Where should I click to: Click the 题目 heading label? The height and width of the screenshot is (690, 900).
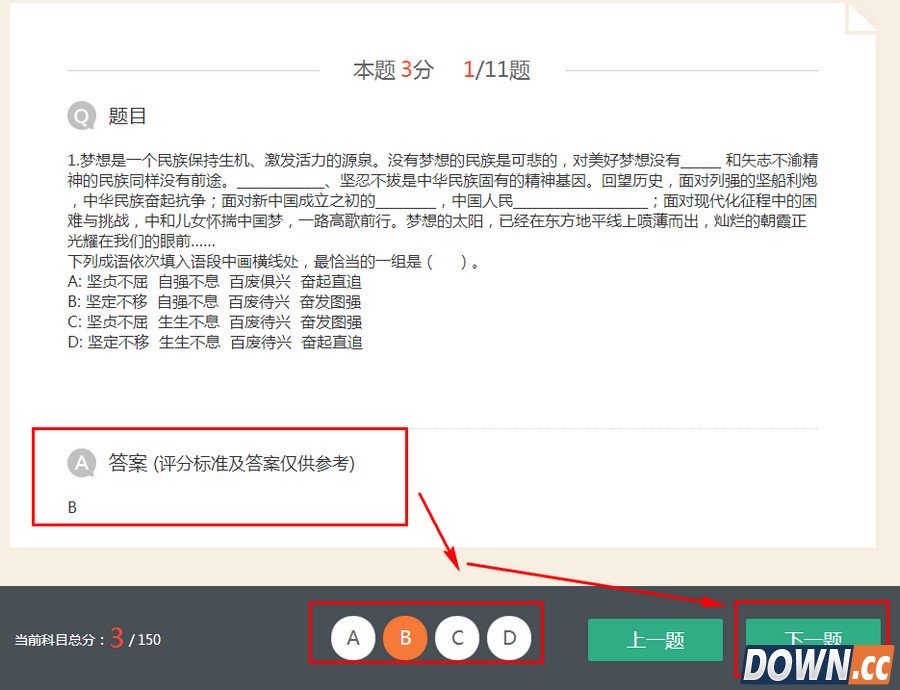click(125, 116)
